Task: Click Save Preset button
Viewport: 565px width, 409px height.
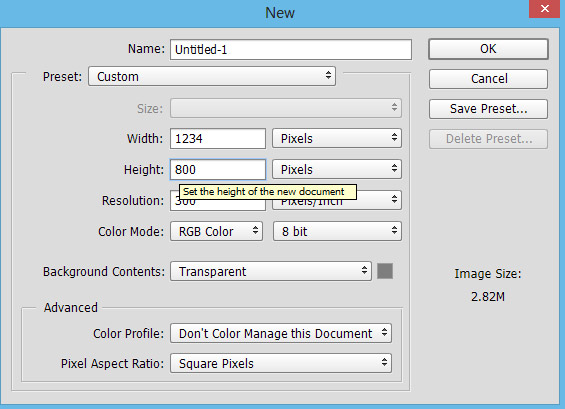Action: (x=488, y=109)
